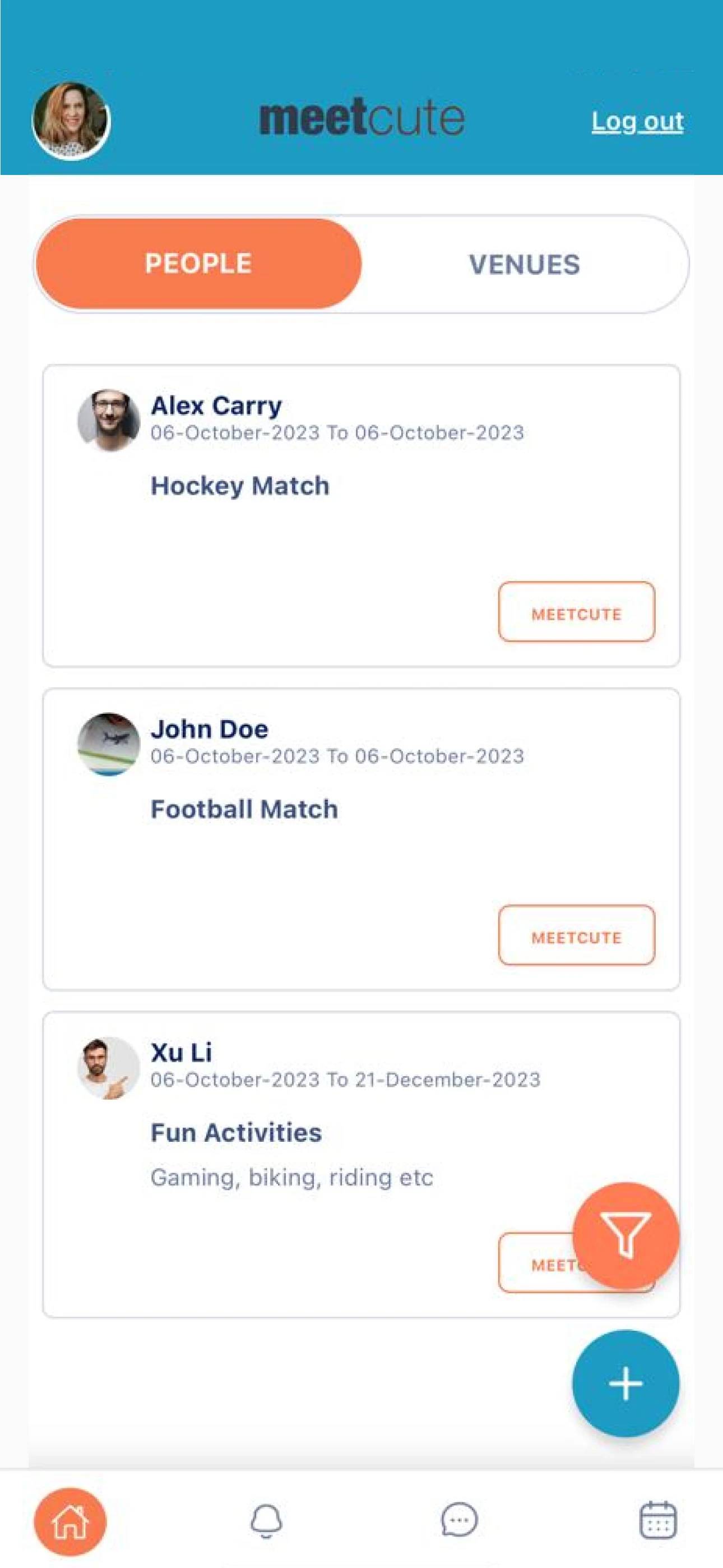Select the Hockey Match event title

pos(240,486)
